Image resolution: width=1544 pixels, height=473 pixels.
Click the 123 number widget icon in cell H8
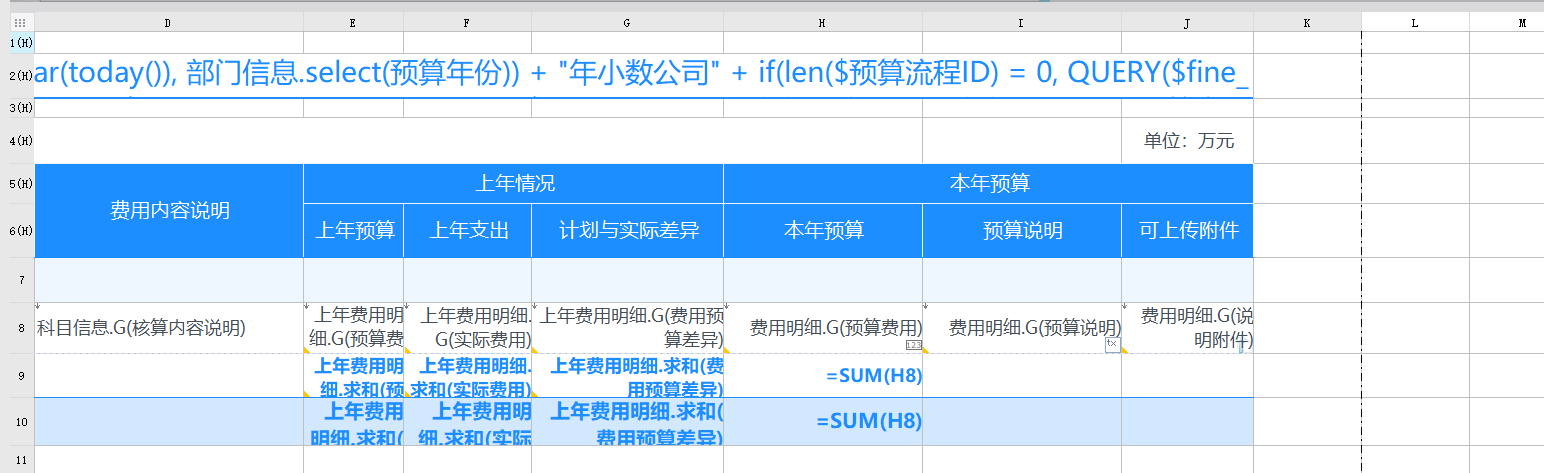click(913, 345)
